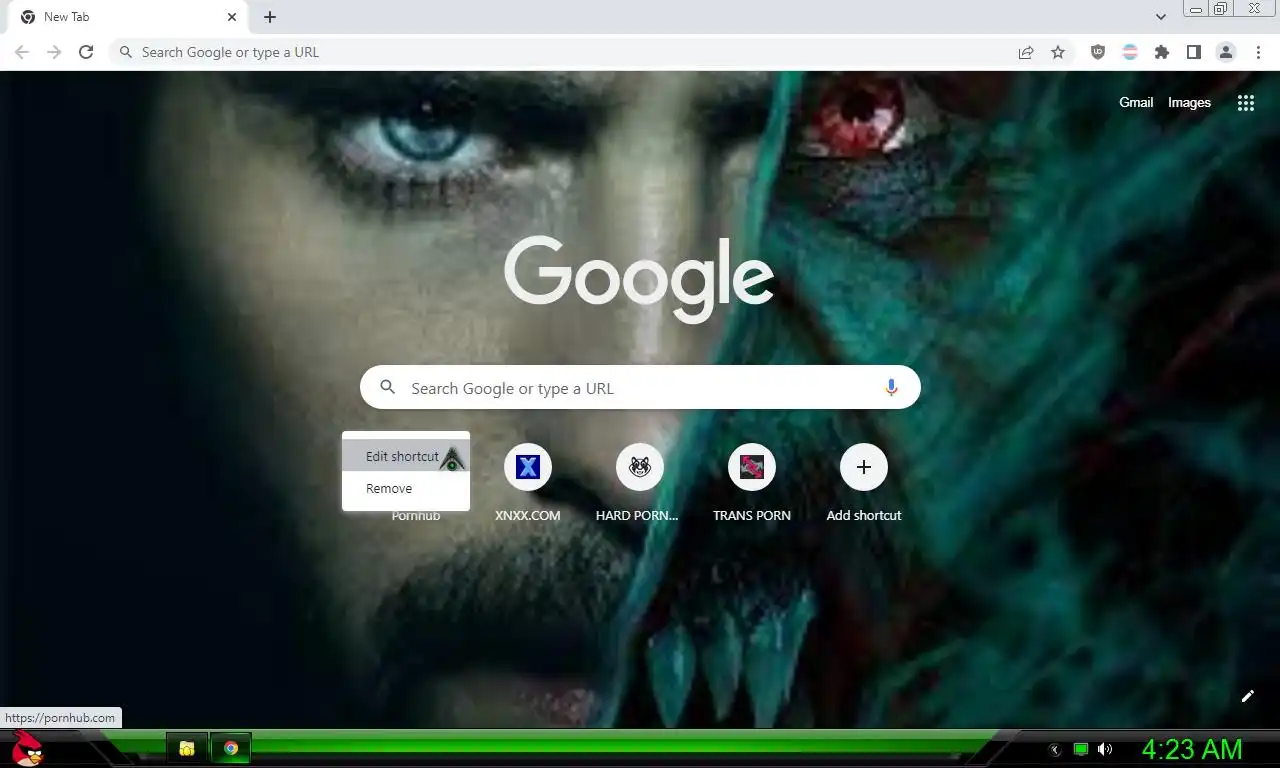Click the green monitor tray icon

coord(1081,749)
